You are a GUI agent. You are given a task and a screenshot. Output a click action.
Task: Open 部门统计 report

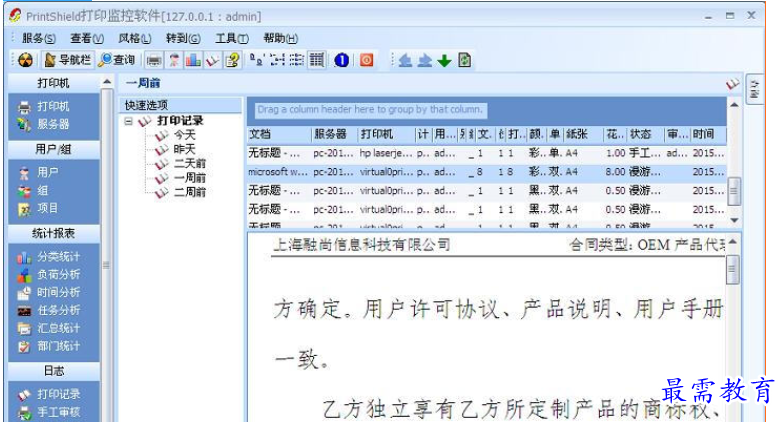49,346
